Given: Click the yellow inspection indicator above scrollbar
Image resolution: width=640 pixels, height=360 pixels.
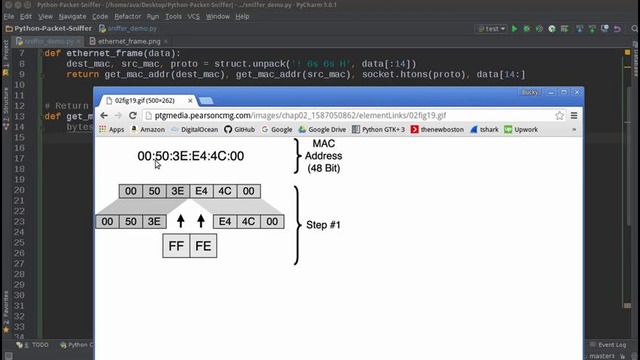Looking at the screenshot, I should tap(628, 52).
